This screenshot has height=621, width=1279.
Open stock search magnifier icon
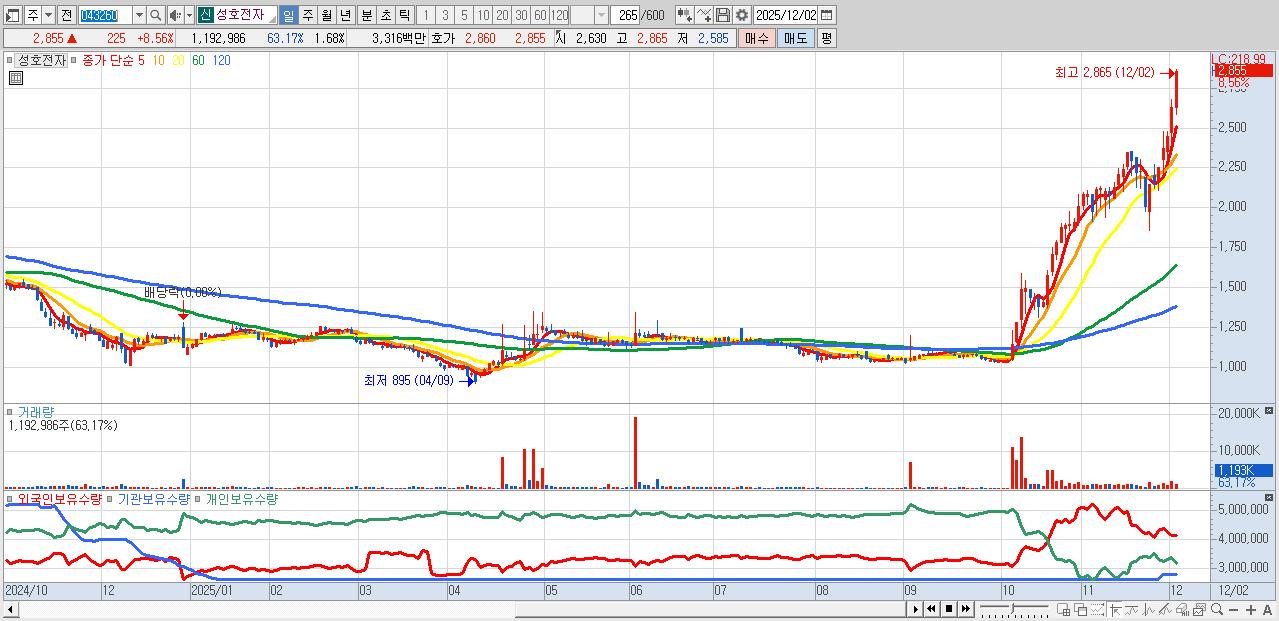pyautogui.click(x=156, y=15)
